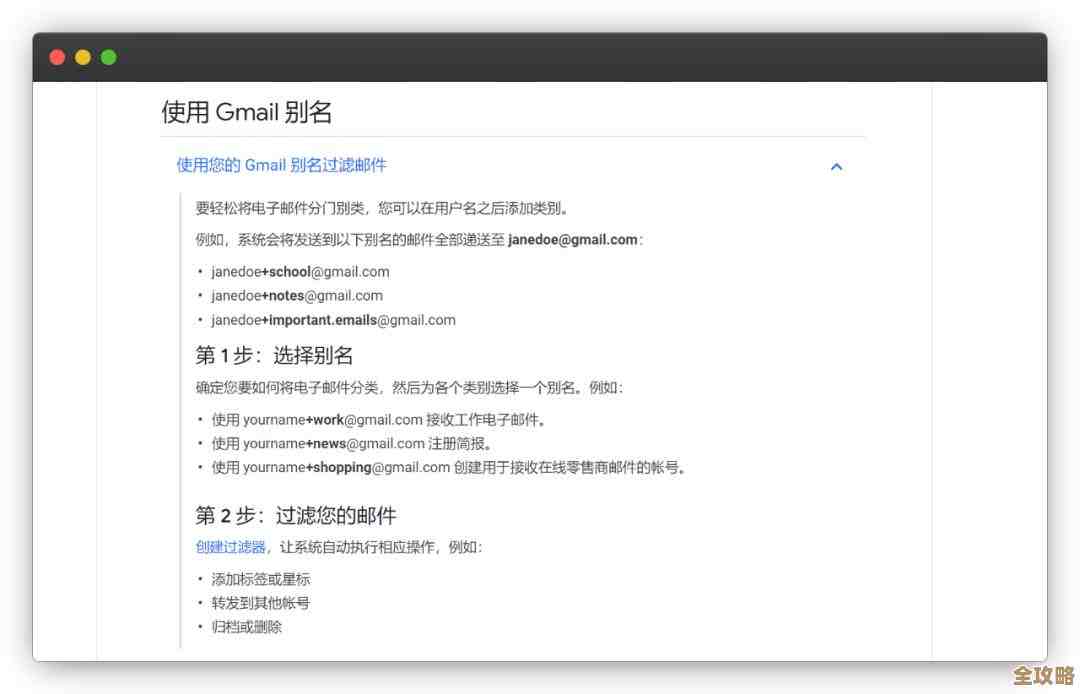Click the 第 2 步：过滤您的邮件 heading
The image size is (1080, 694).
[297, 515]
